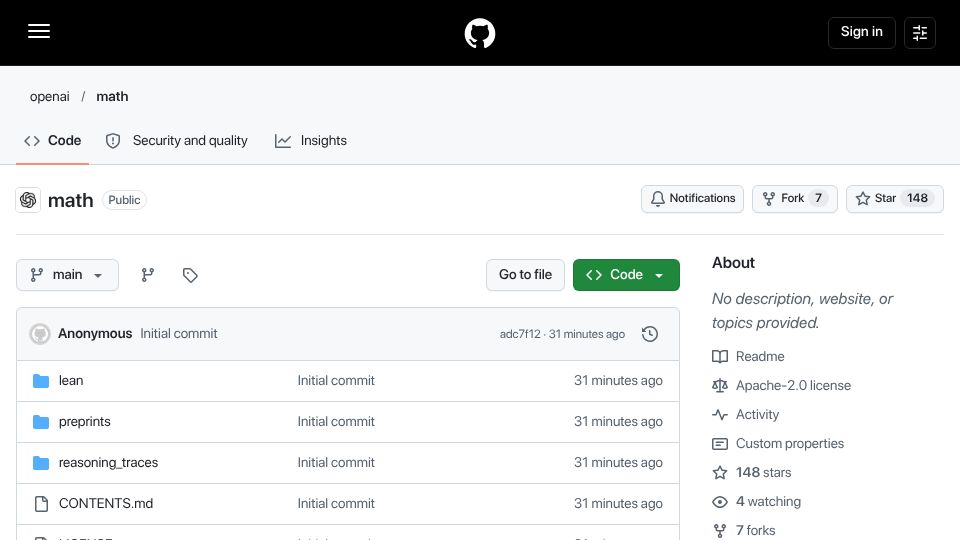Star the math repository
960x540 pixels.
pos(894,199)
